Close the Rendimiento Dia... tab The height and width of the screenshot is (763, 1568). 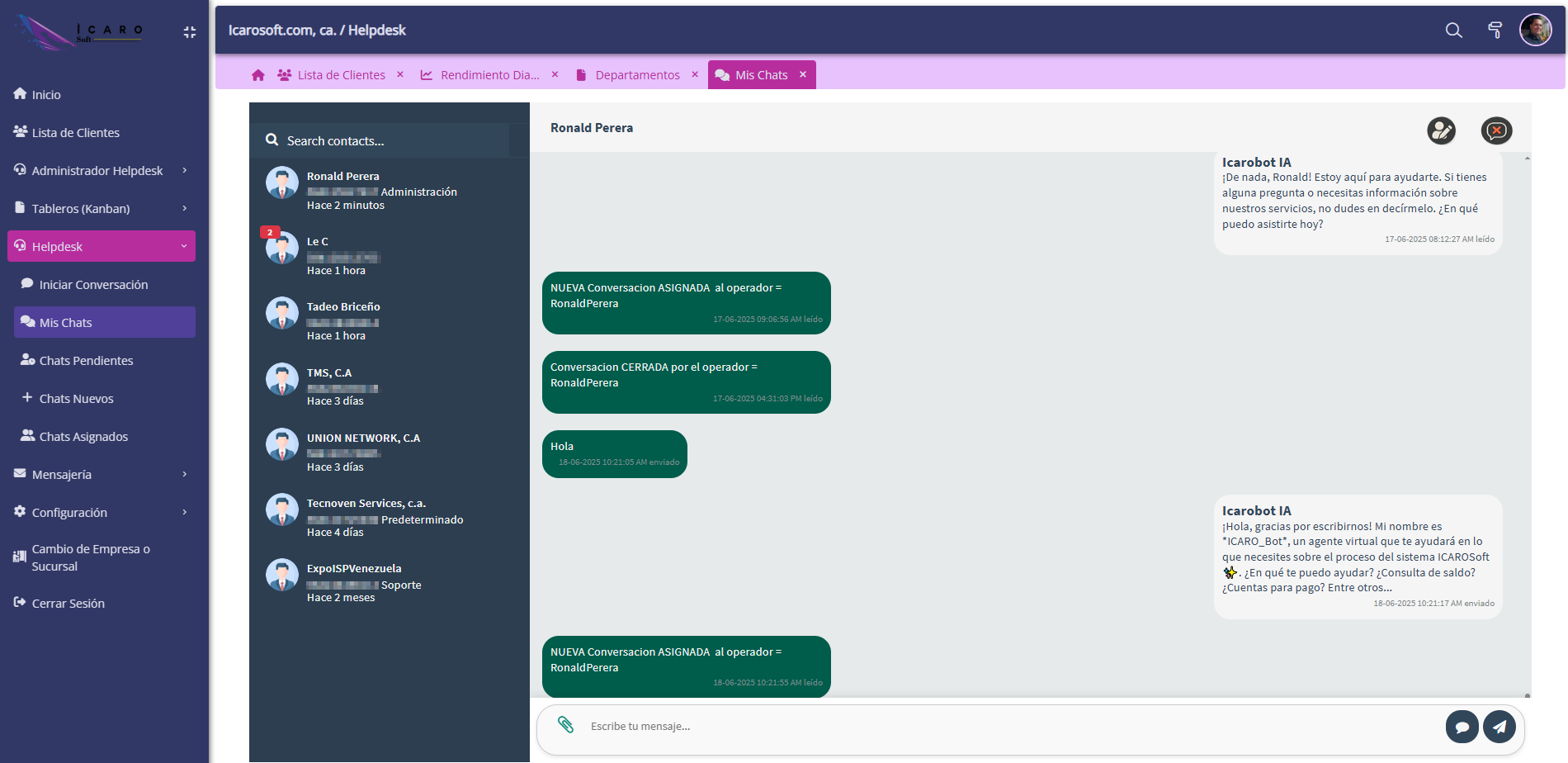pos(555,74)
